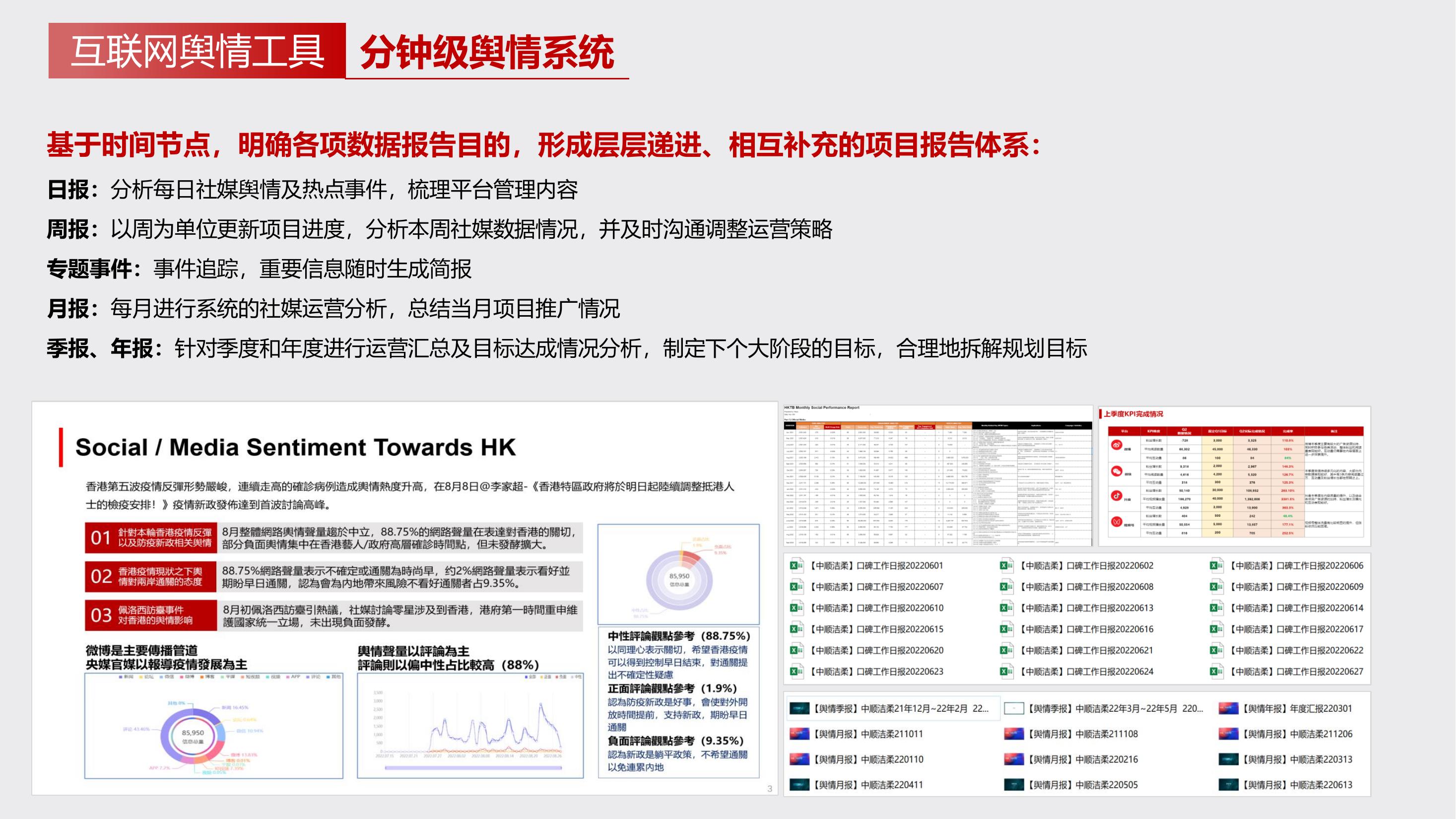Click the Weibo icon in KPI table
Image resolution: width=1456 pixels, height=819 pixels.
click(1116, 445)
